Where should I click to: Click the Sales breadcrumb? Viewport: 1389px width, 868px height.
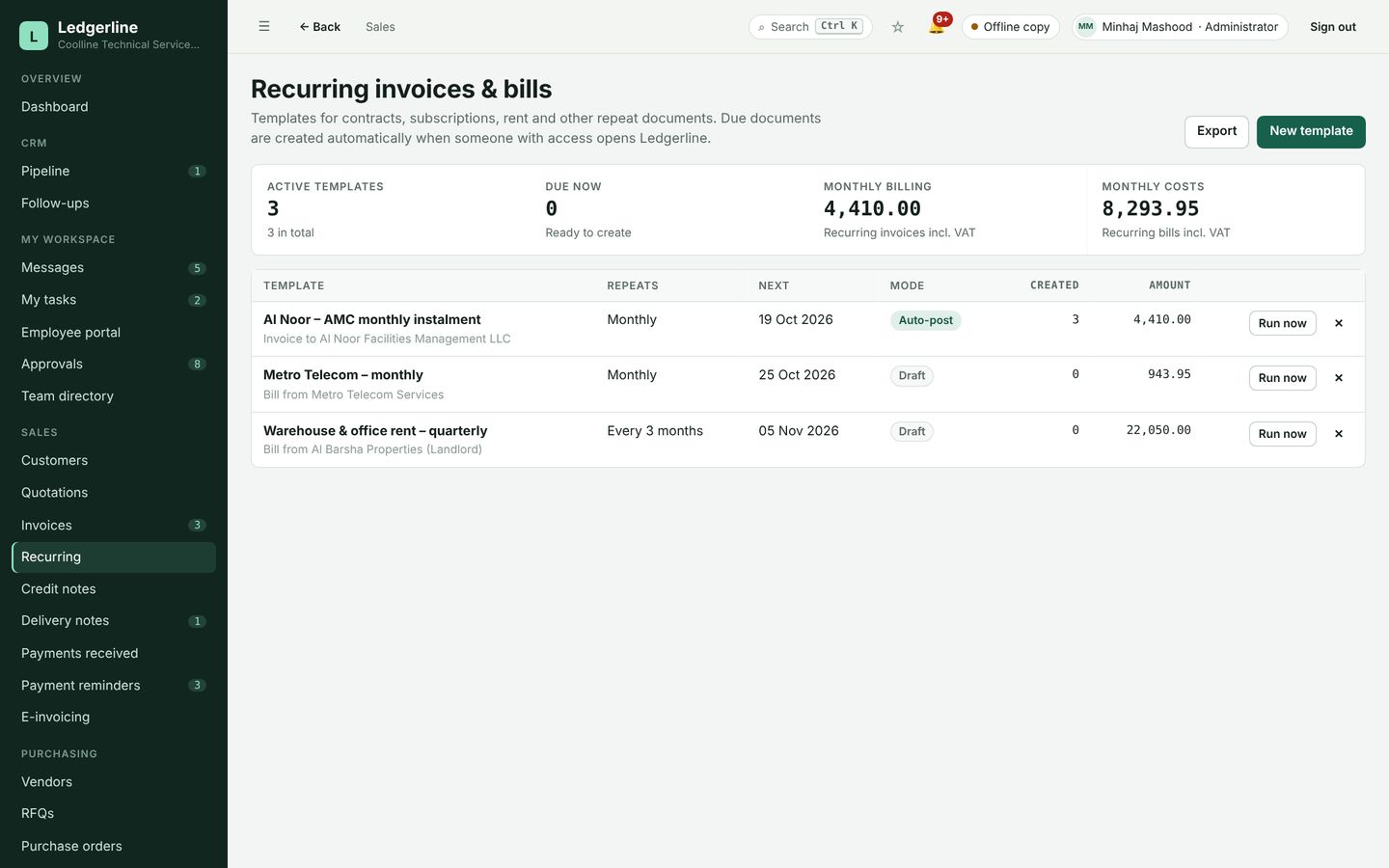380,27
